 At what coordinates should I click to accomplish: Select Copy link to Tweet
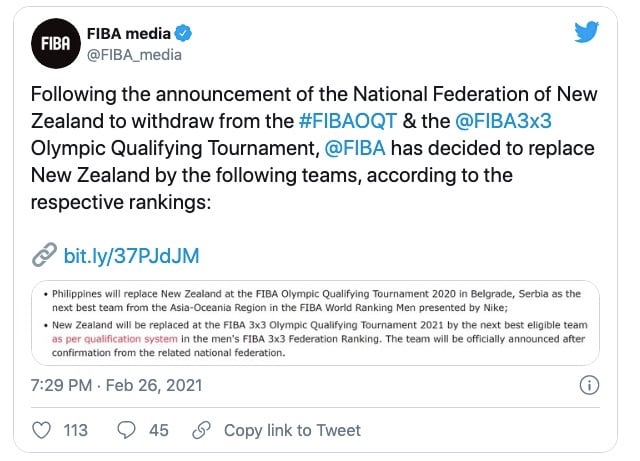pos(292,430)
